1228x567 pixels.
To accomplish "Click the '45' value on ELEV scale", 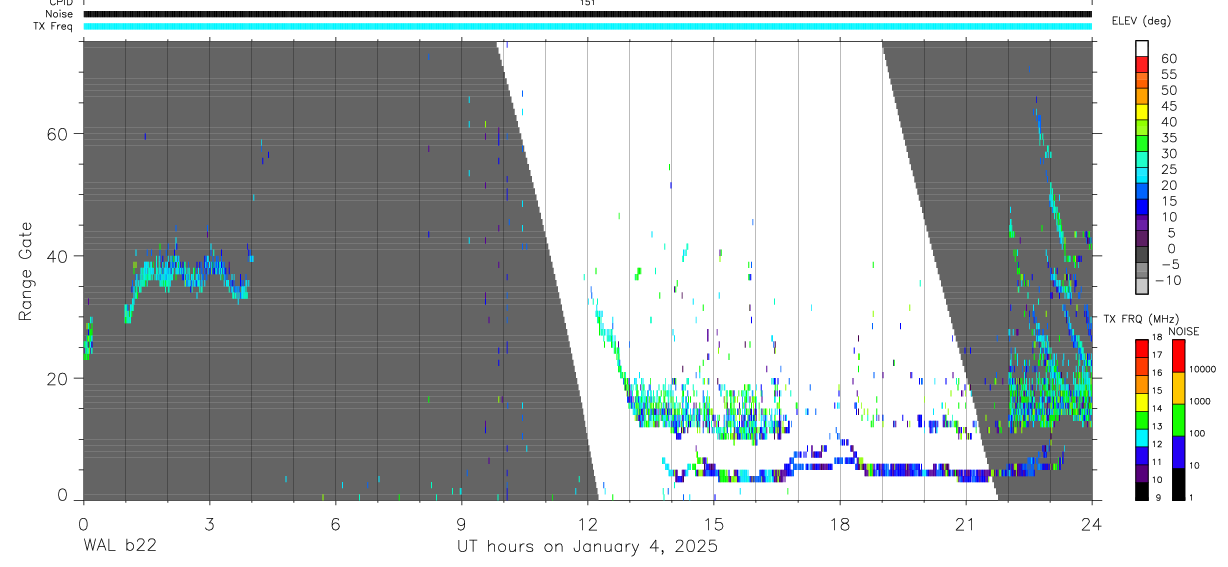I will 1168,106.
